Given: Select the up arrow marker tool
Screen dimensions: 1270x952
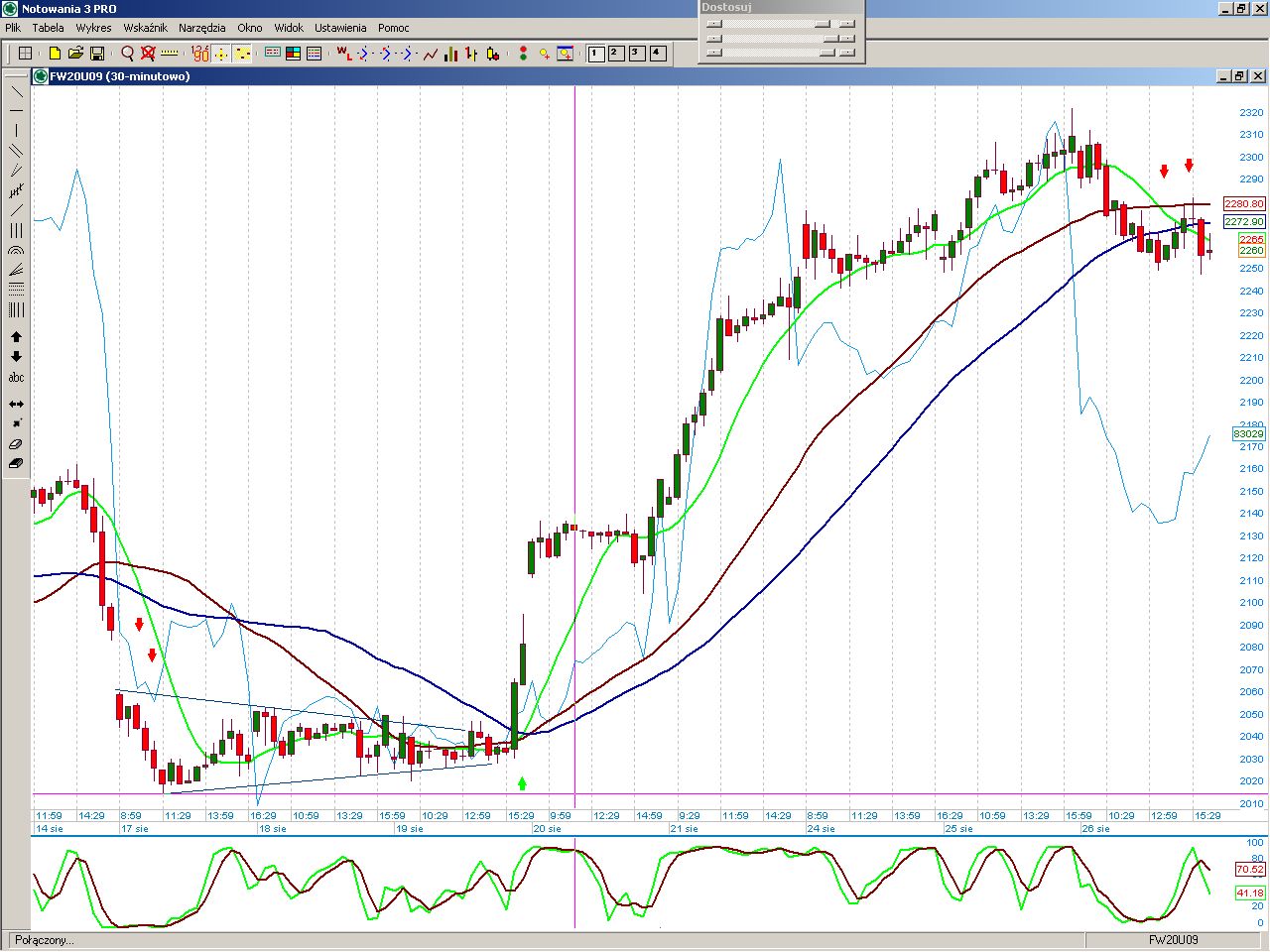Looking at the screenshot, I should tap(16, 337).
